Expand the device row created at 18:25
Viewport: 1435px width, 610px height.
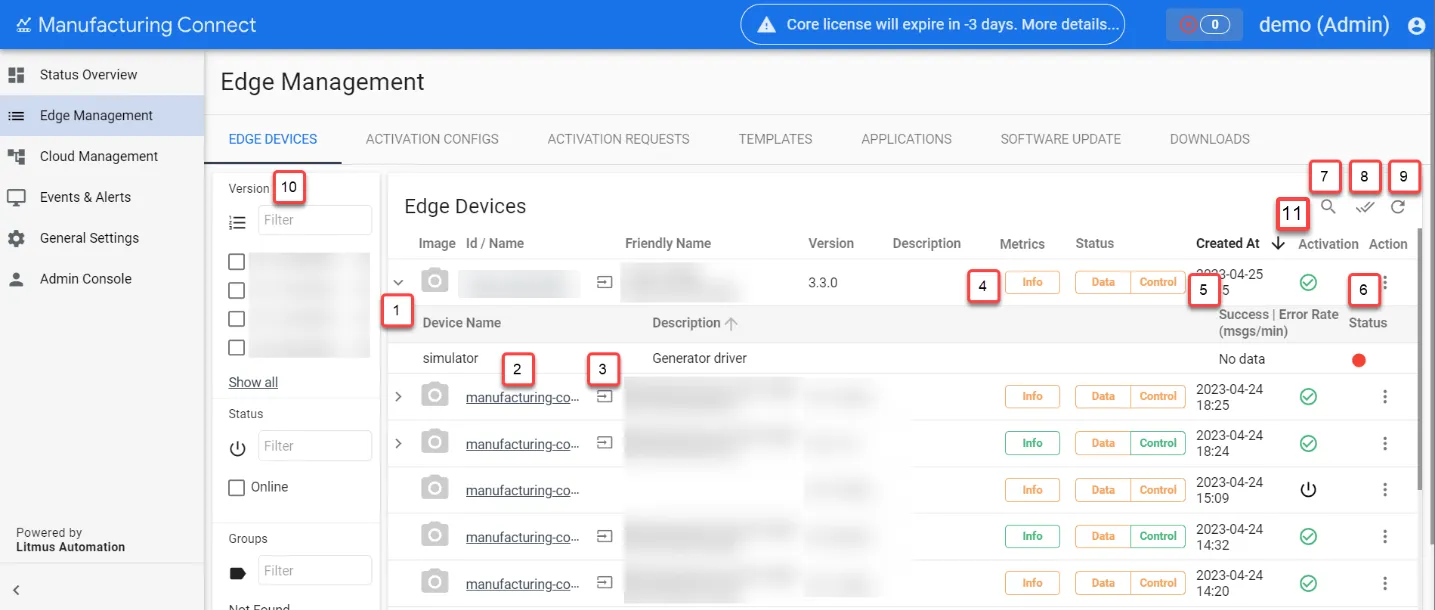[398, 397]
